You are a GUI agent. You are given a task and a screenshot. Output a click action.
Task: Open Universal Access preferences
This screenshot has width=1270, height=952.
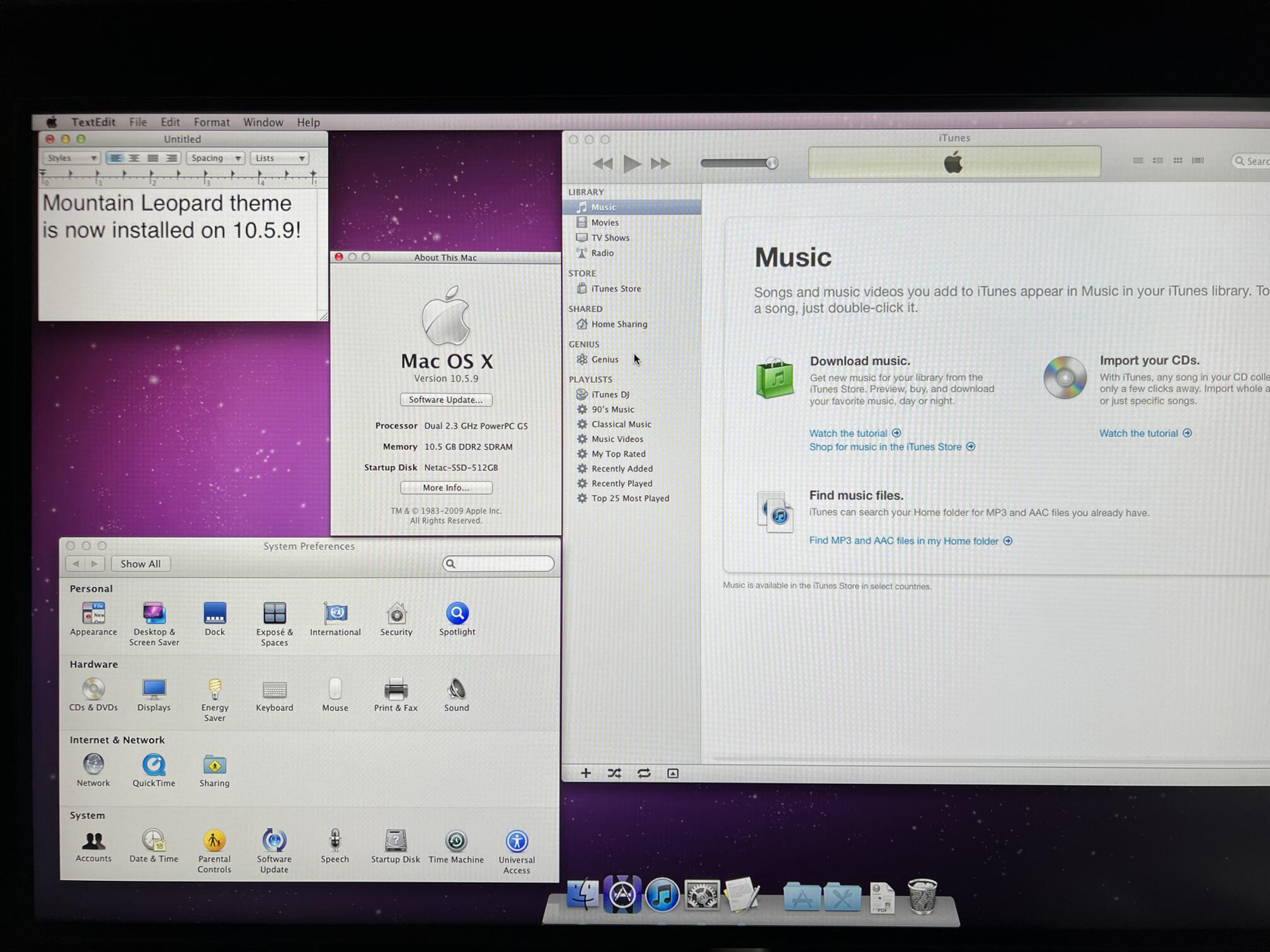click(517, 852)
